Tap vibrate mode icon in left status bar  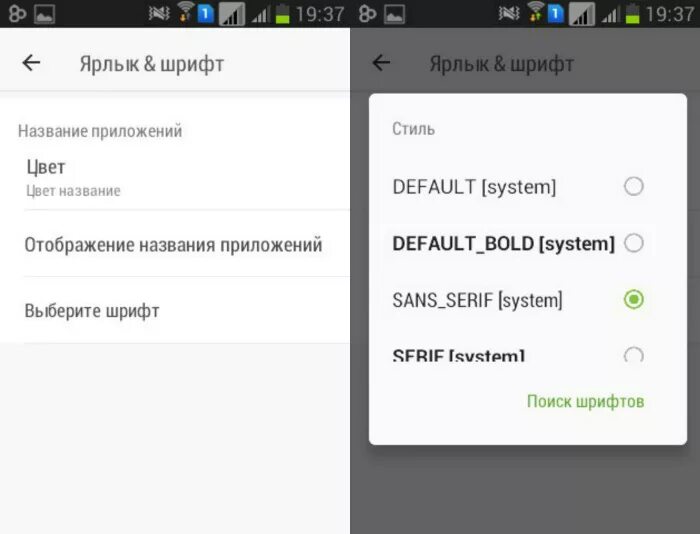tap(159, 13)
